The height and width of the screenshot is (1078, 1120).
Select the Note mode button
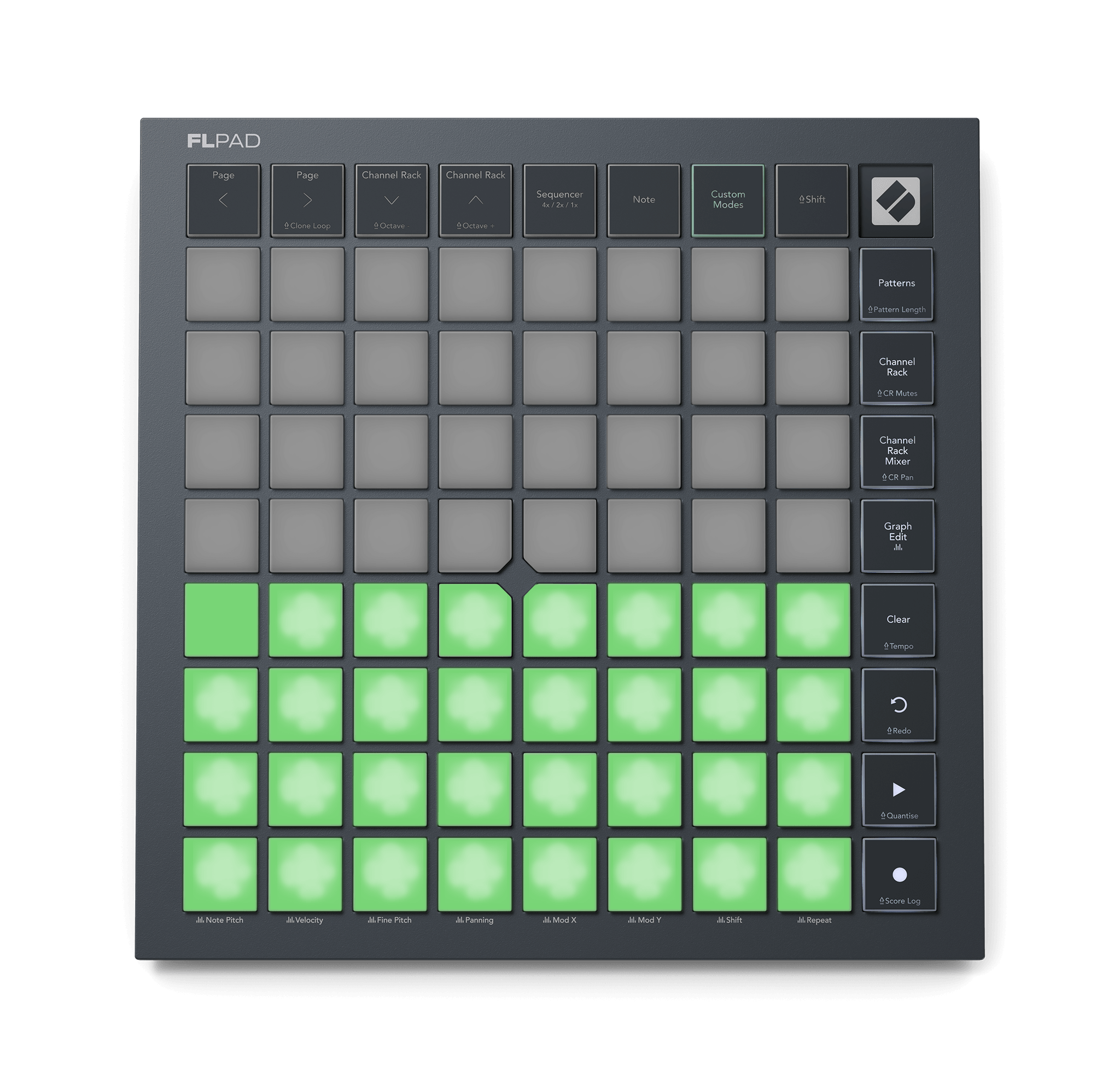[644, 200]
